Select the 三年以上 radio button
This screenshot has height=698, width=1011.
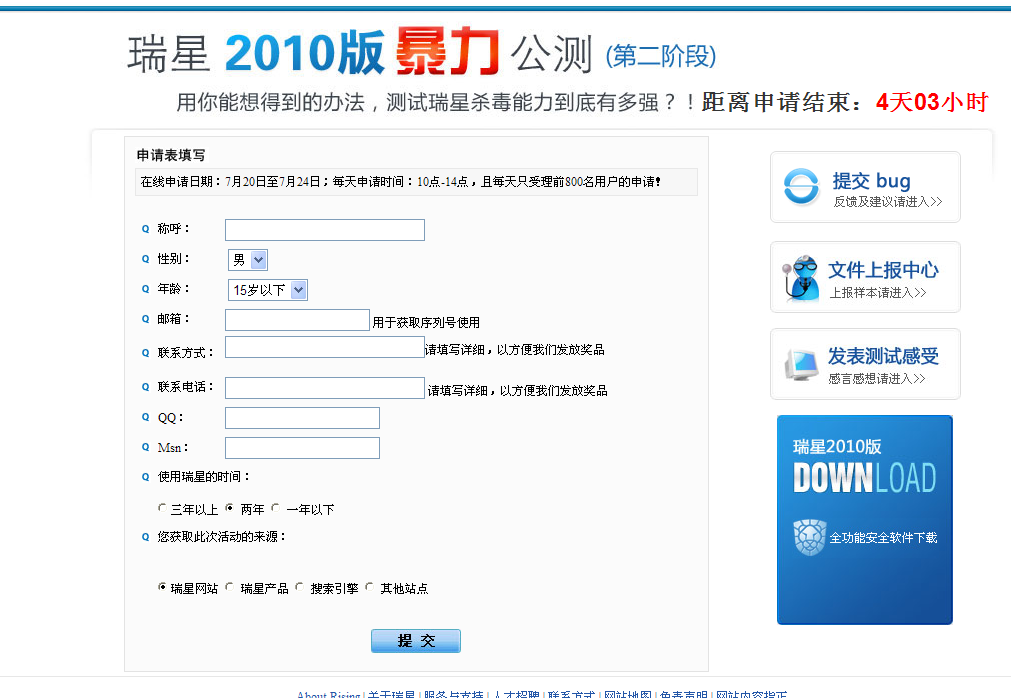(x=162, y=508)
